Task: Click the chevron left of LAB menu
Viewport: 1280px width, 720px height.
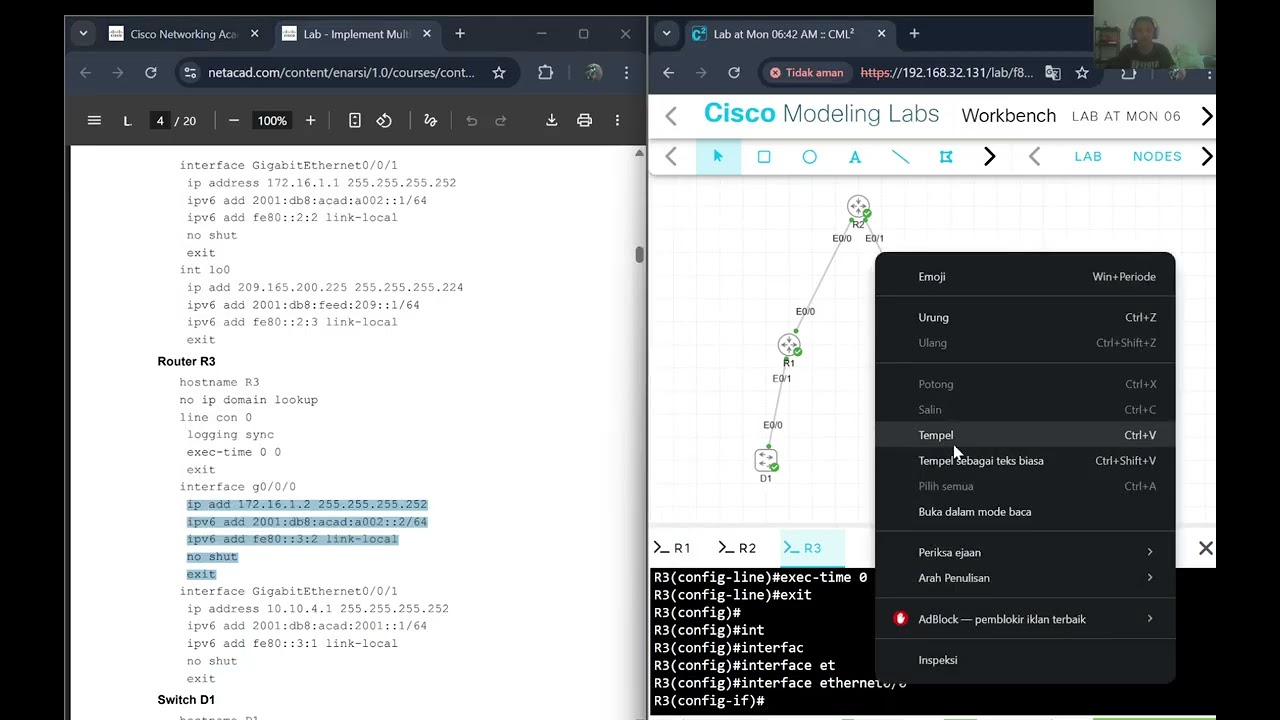Action: click(1034, 157)
